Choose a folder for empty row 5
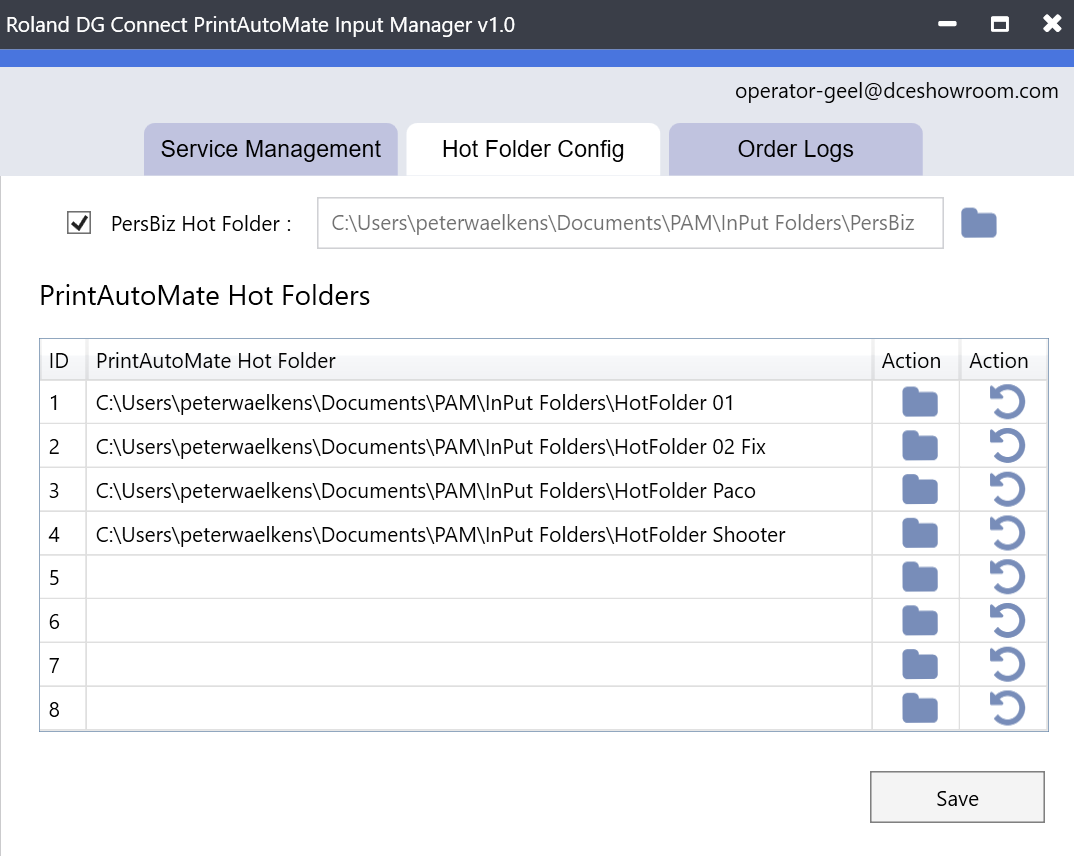 [919, 578]
